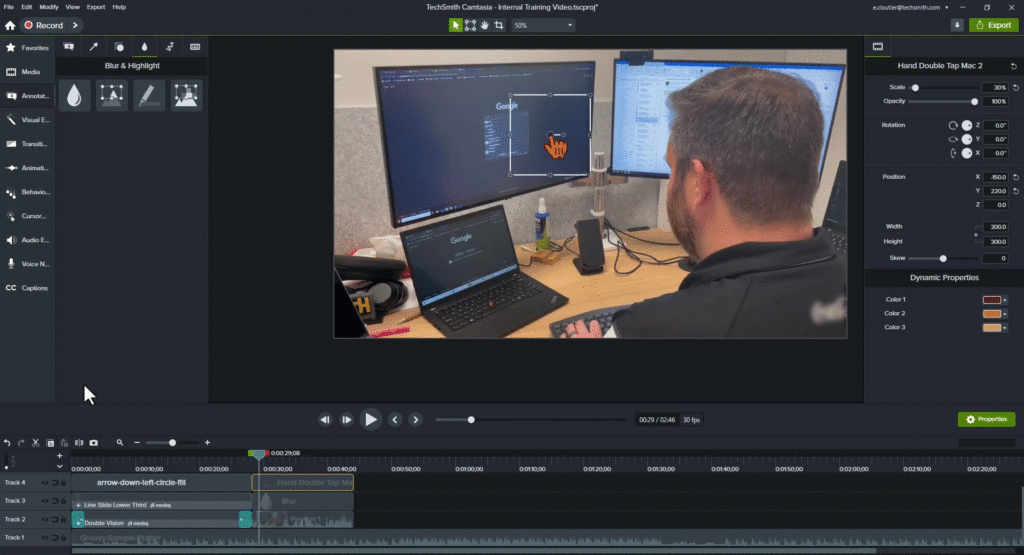Viewport: 1024px width, 555px height.
Task: Open the File menu
Action: tap(8, 7)
